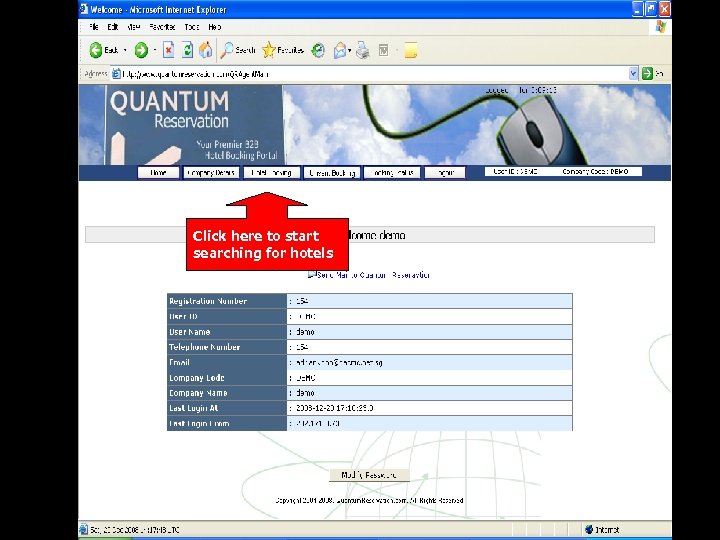Click the Windows flag logo icon

coord(660,27)
